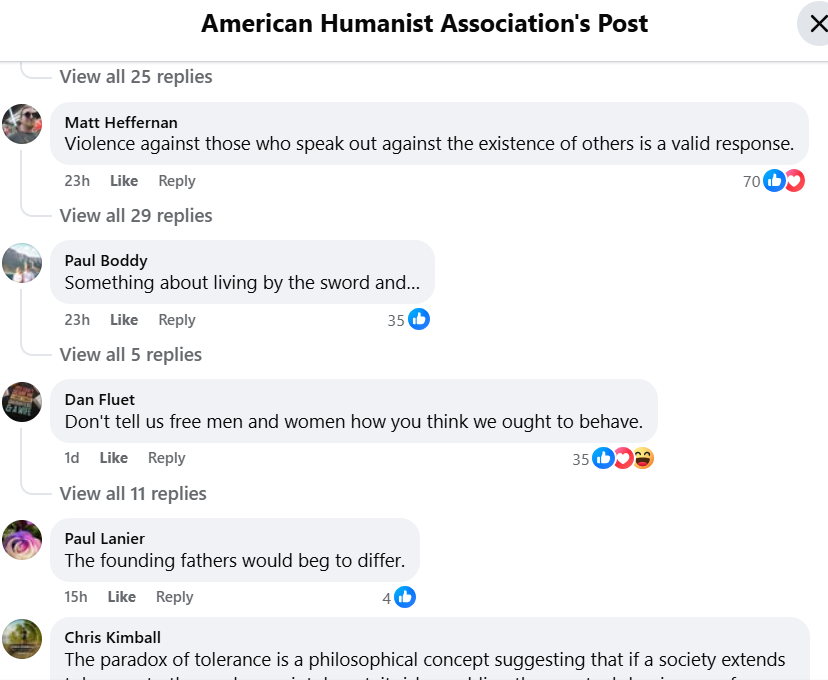Reply to Paul Boddy's comment
Screen dimensions: 828x680
click(x=177, y=320)
